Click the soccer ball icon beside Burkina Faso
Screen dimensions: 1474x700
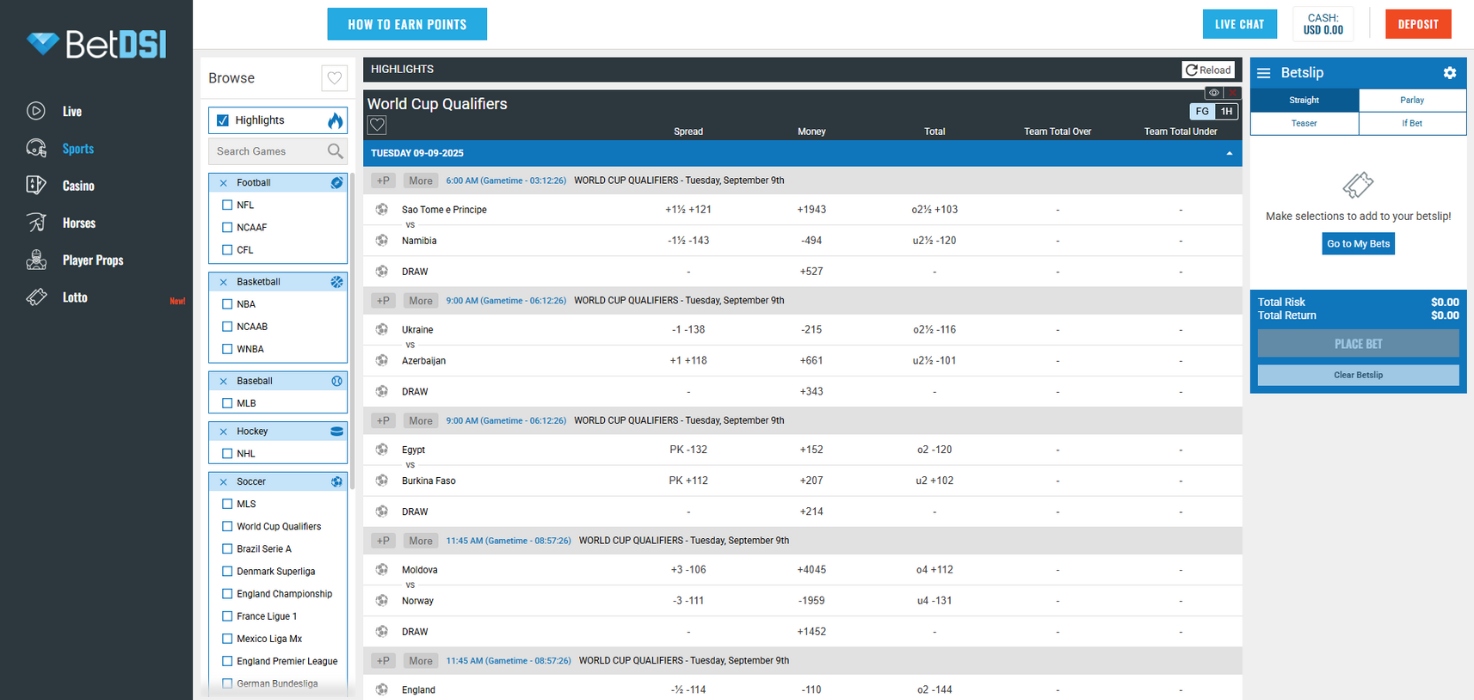381,480
